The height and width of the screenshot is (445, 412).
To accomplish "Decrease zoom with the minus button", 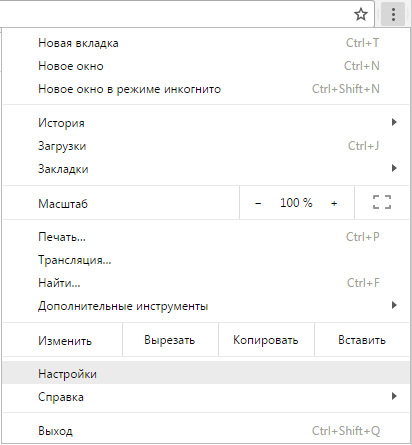I will click(258, 203).
